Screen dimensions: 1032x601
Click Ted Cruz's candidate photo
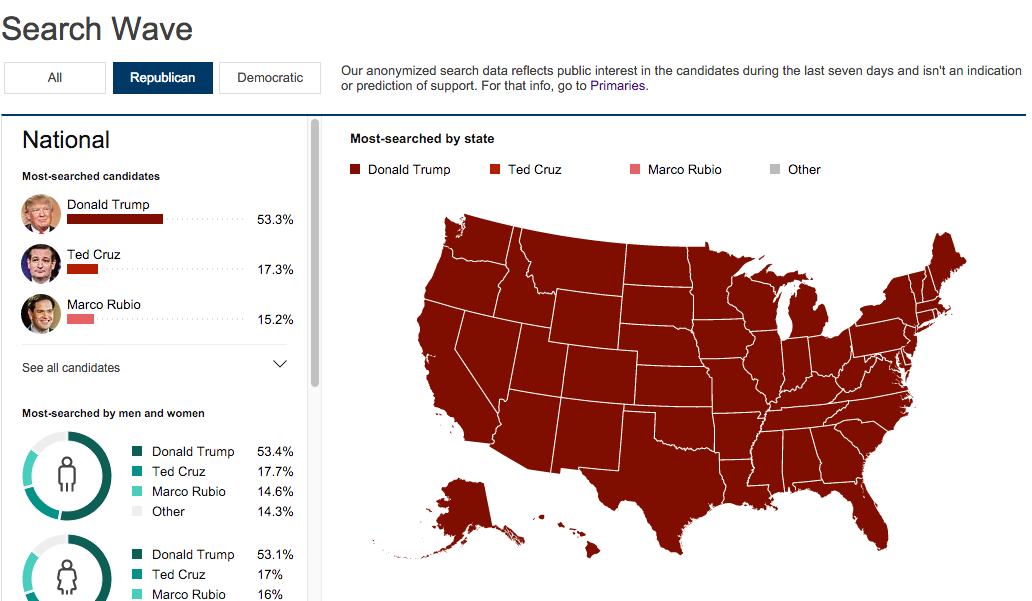(x=41, y=263)
